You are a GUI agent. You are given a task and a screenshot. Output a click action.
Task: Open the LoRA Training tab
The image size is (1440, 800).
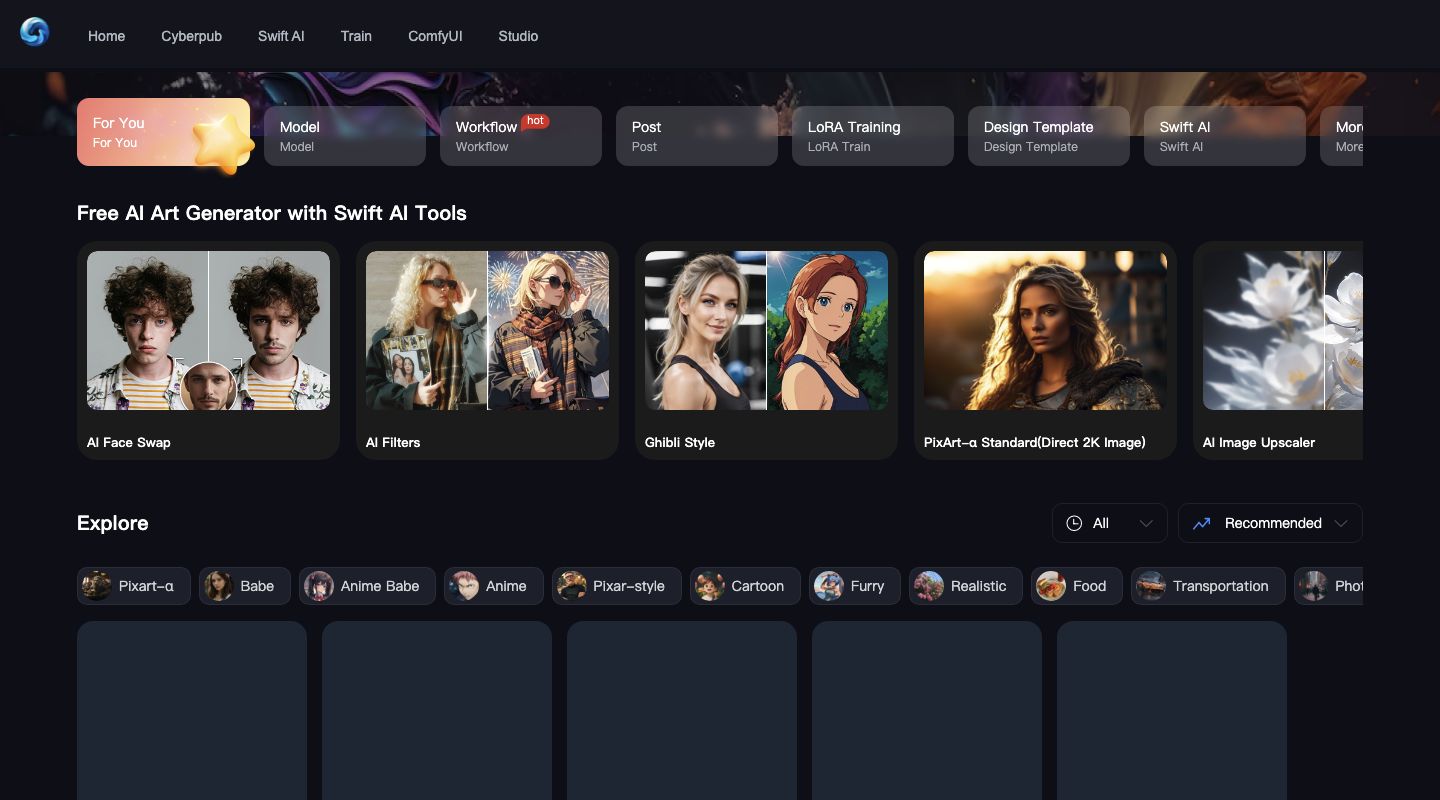point(872,136)
